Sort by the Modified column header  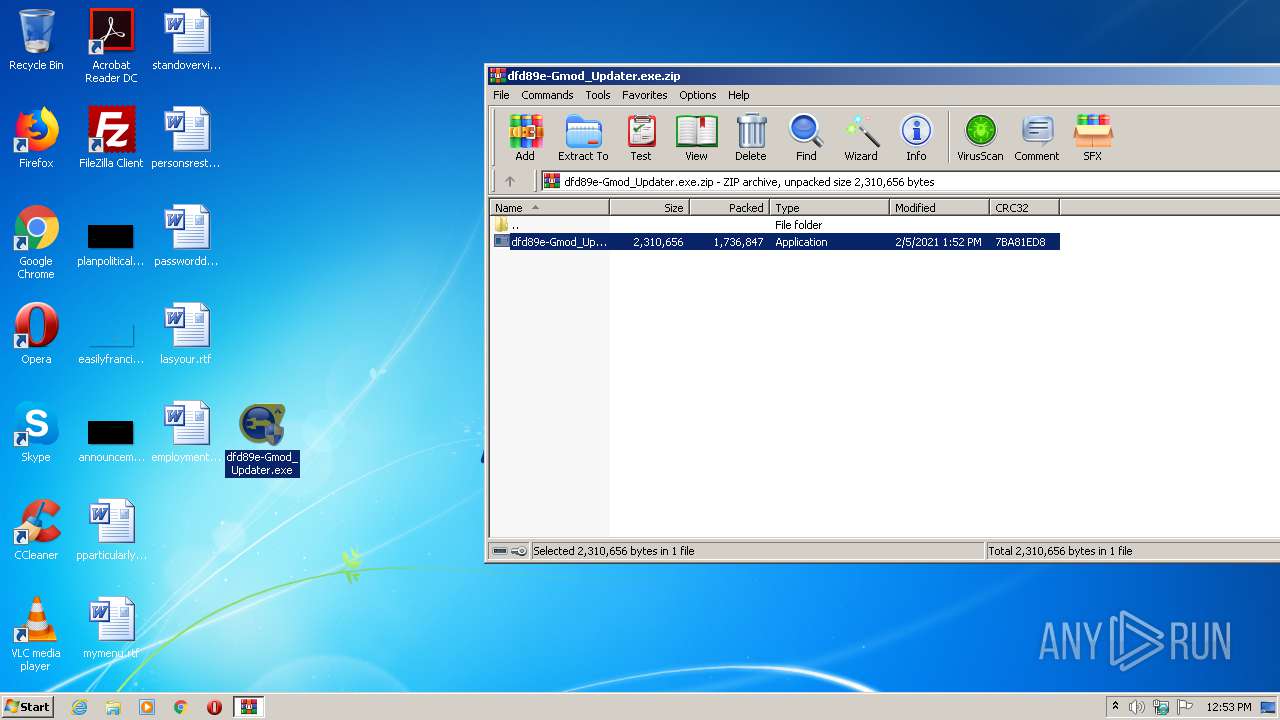tap(940, 208)
